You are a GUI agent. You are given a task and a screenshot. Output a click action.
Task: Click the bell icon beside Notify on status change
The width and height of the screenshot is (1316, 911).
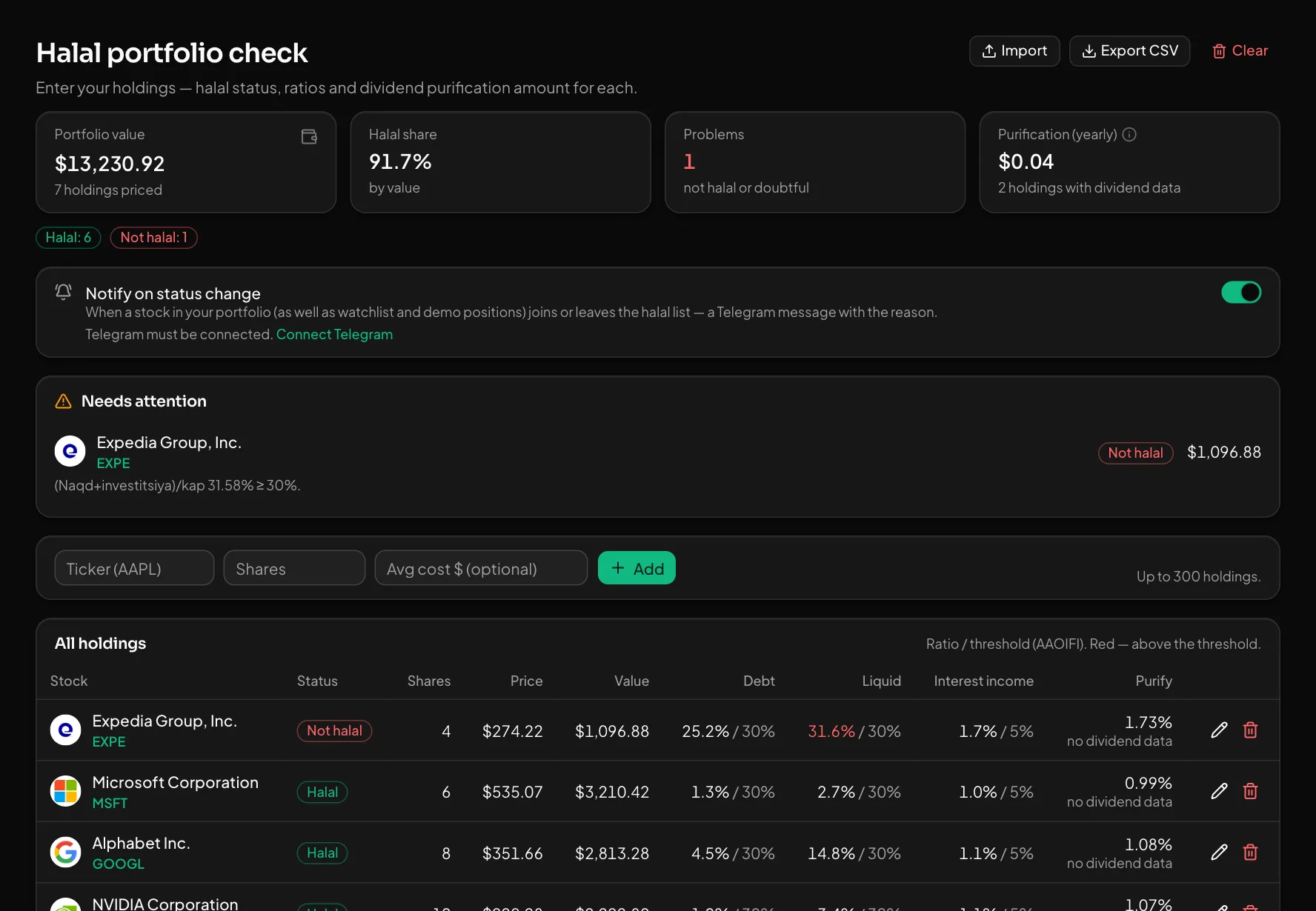pyautogui.click(x=63, y=292)
